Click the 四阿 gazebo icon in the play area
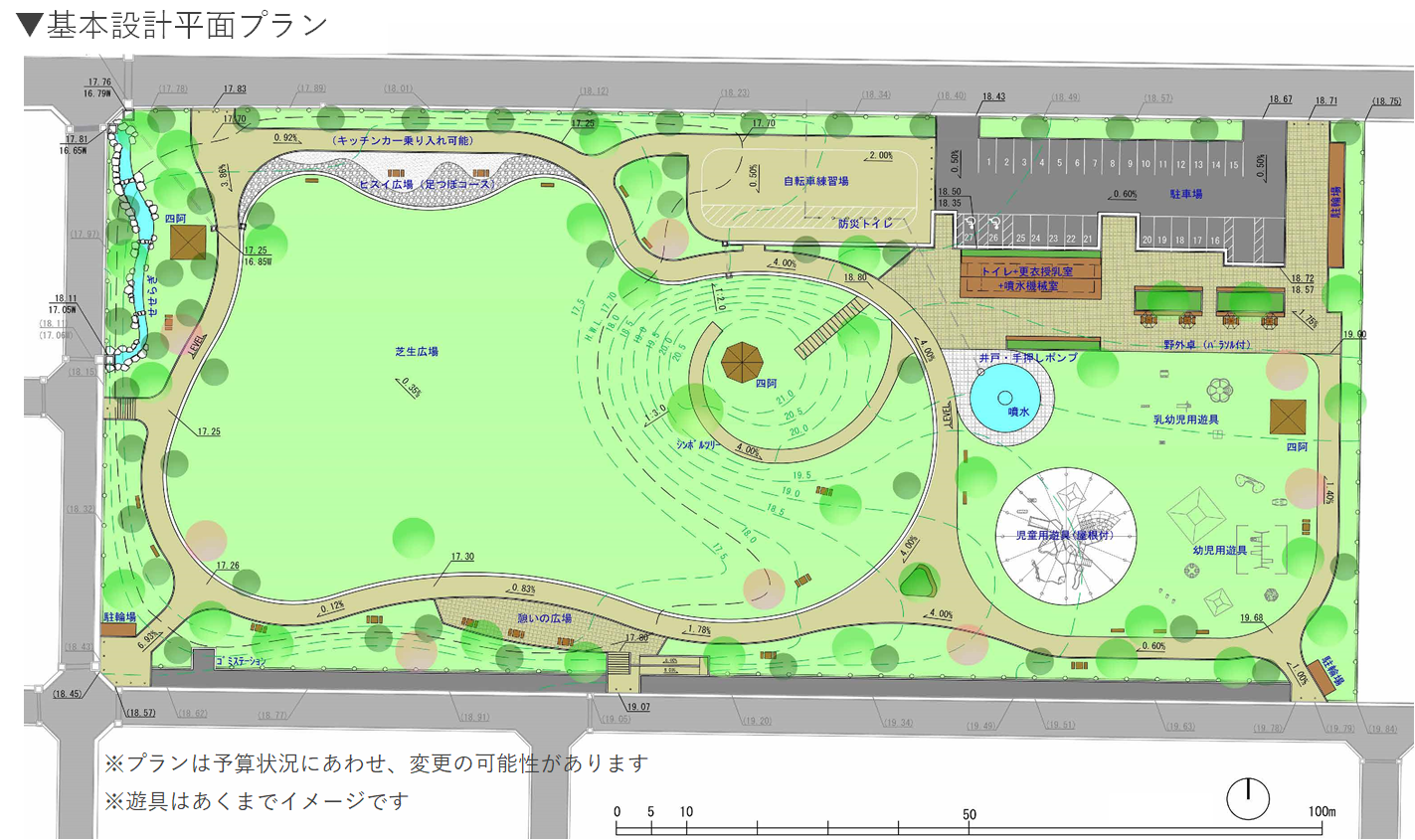 [x=1287, y=417]
